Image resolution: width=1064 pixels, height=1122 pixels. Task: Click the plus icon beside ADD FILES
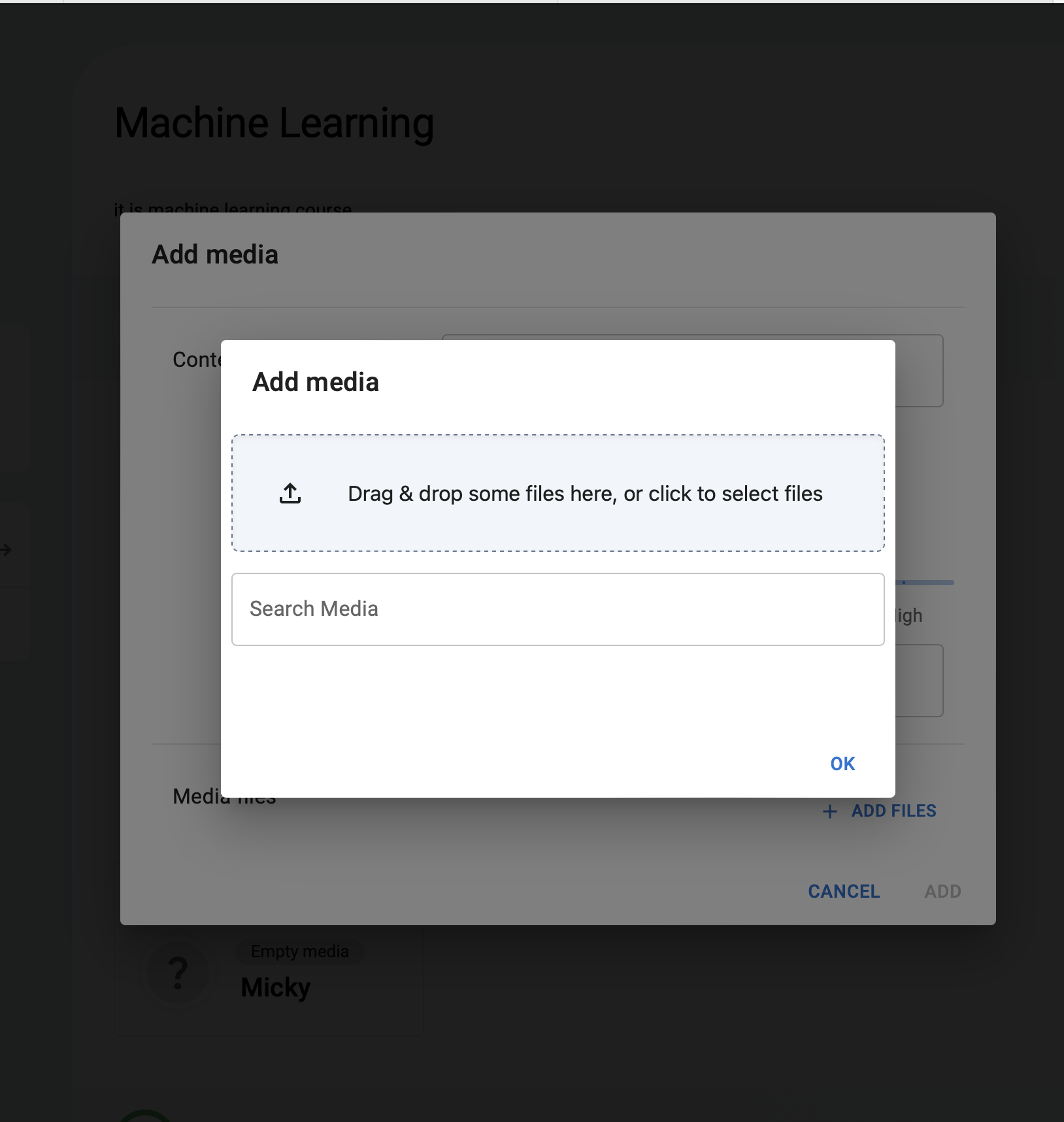pyautogui.click(x=830, y=811)
